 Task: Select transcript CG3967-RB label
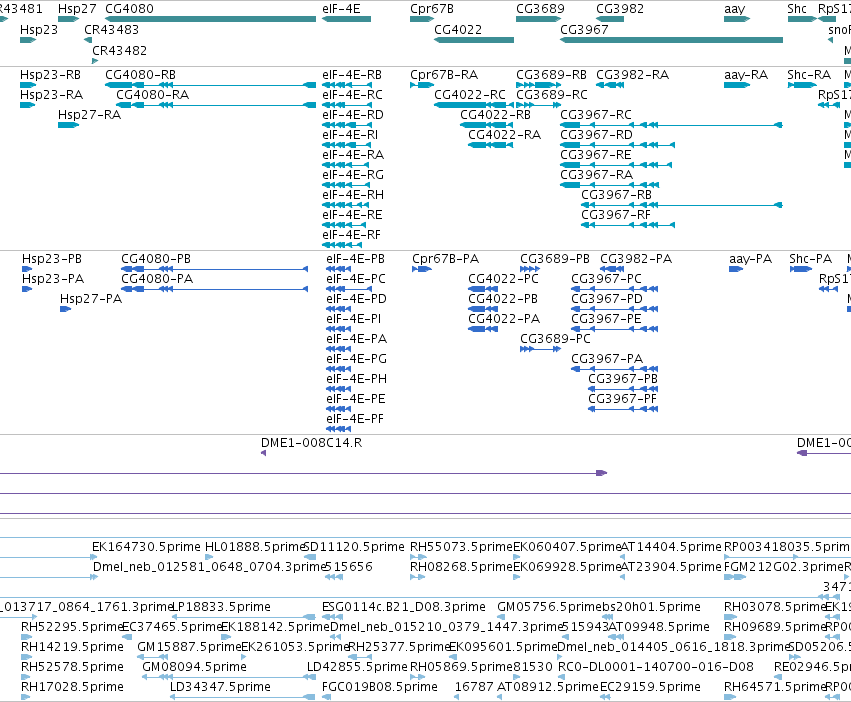617,194
